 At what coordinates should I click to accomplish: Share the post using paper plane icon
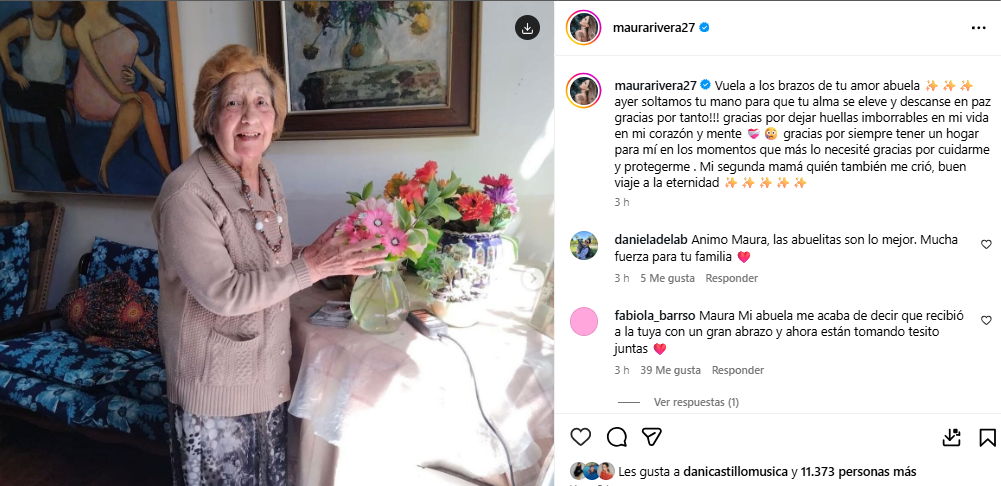pyautogui.click(x=651, y=437)
